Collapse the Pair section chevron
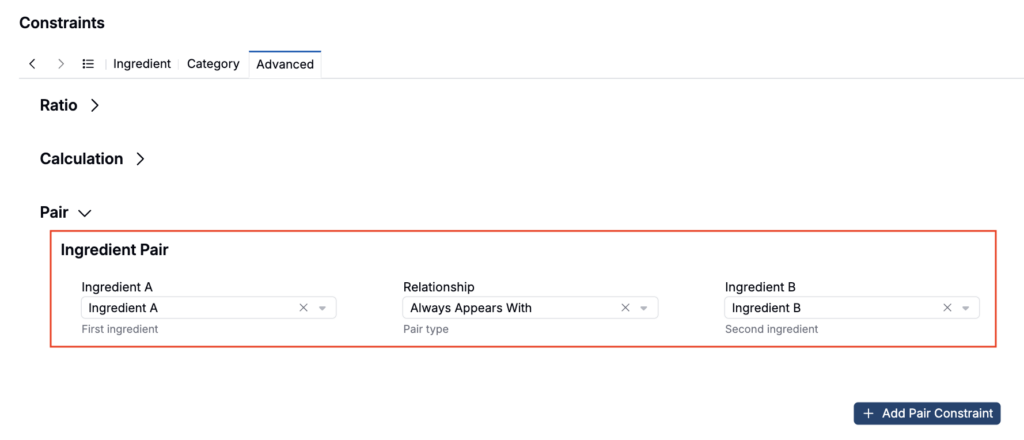Screen dimensions: 1024x440 [85, 213]
